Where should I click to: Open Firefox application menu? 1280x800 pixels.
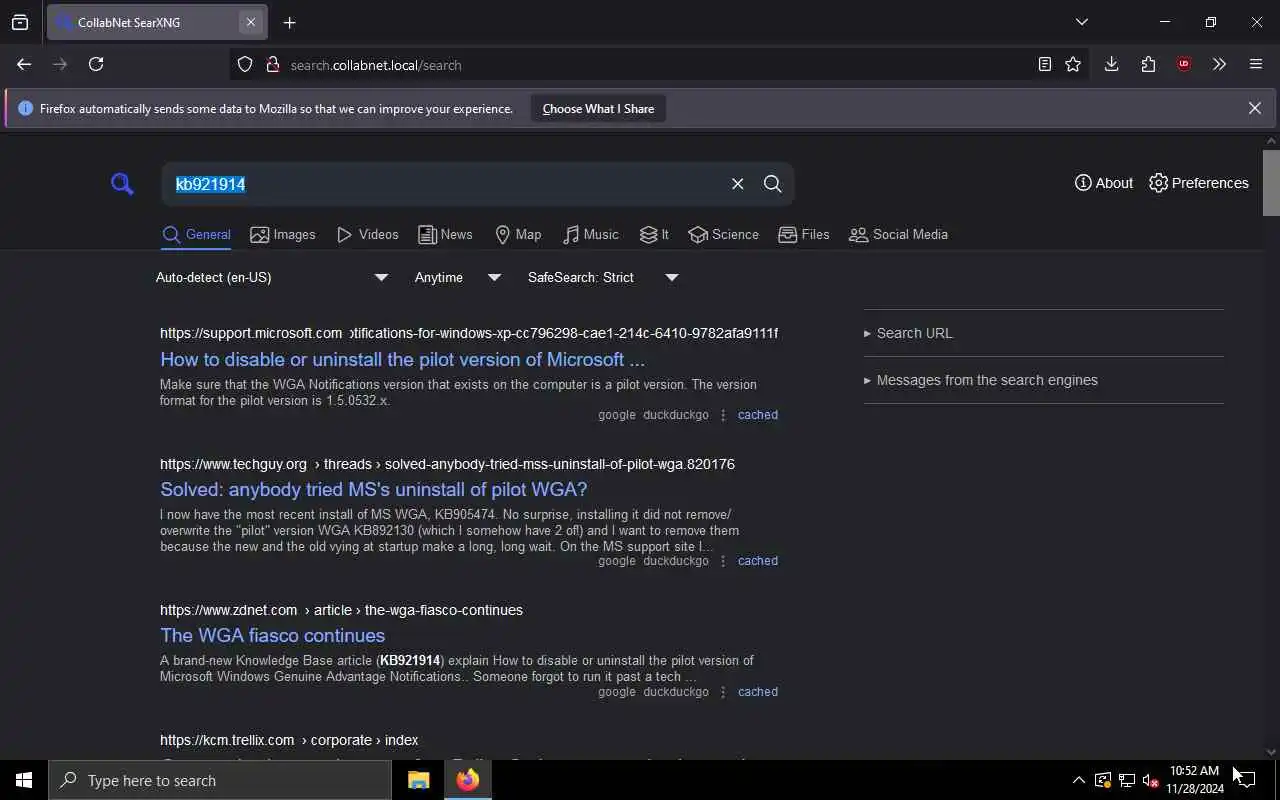coord(1256,64)
